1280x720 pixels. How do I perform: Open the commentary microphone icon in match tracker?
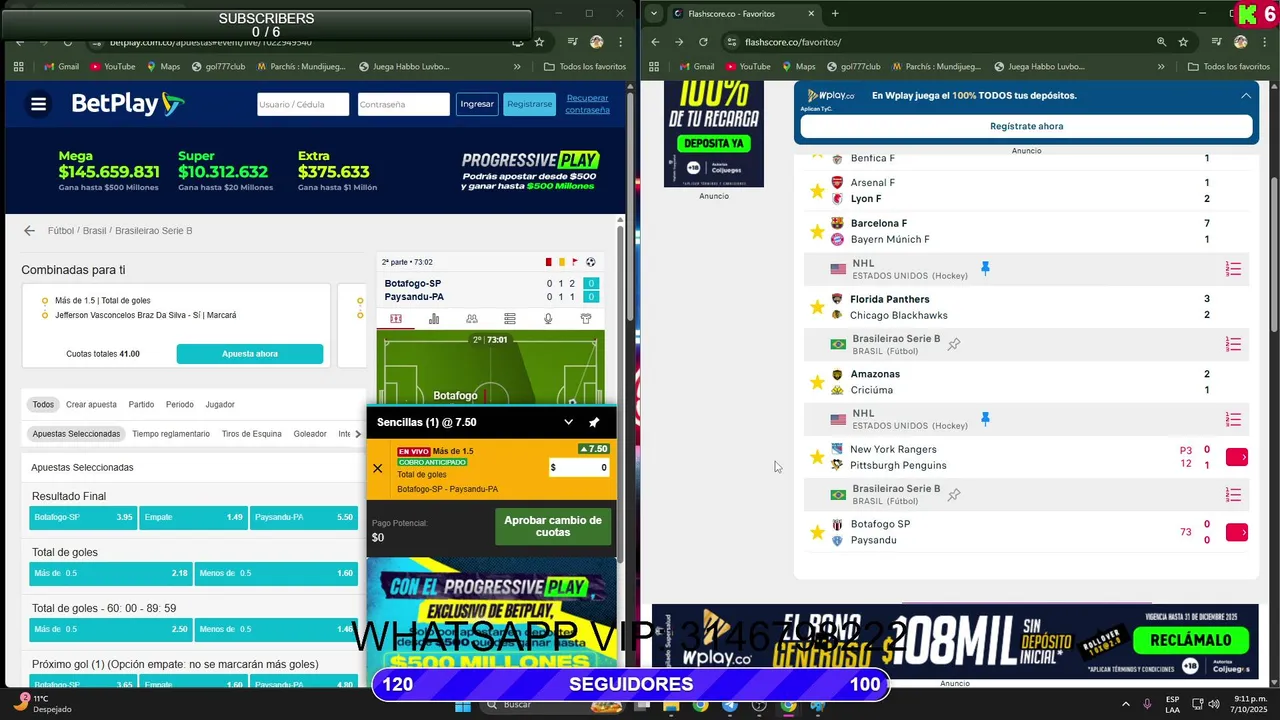[548, 318]
